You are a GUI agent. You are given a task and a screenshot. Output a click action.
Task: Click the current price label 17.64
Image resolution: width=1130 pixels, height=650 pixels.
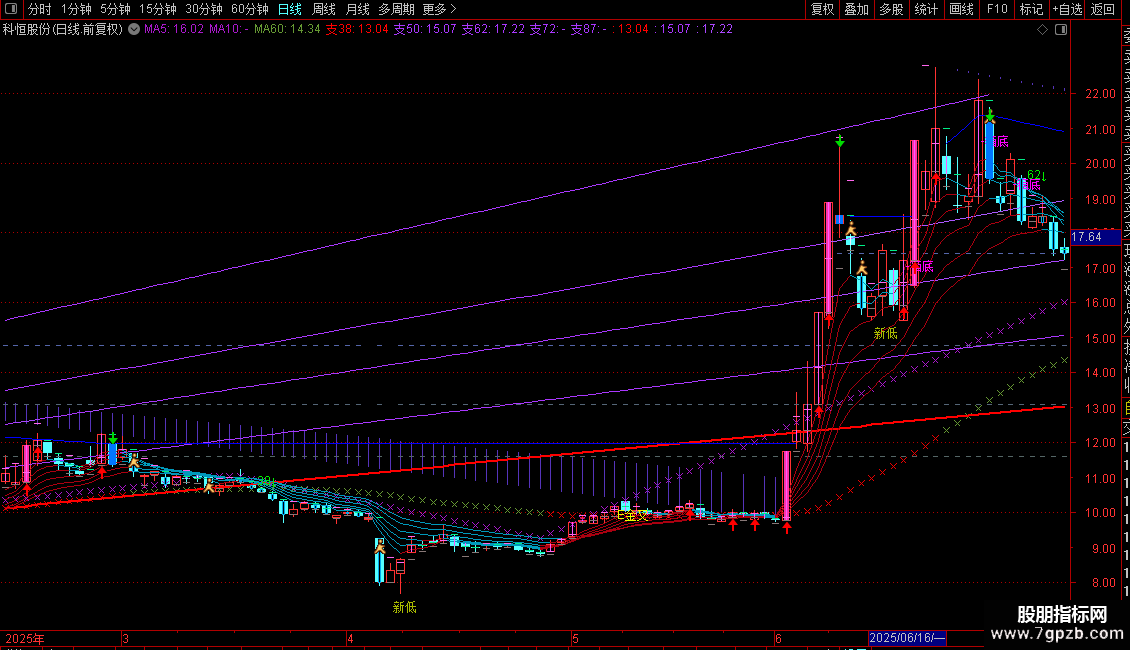coord(1095,237)
